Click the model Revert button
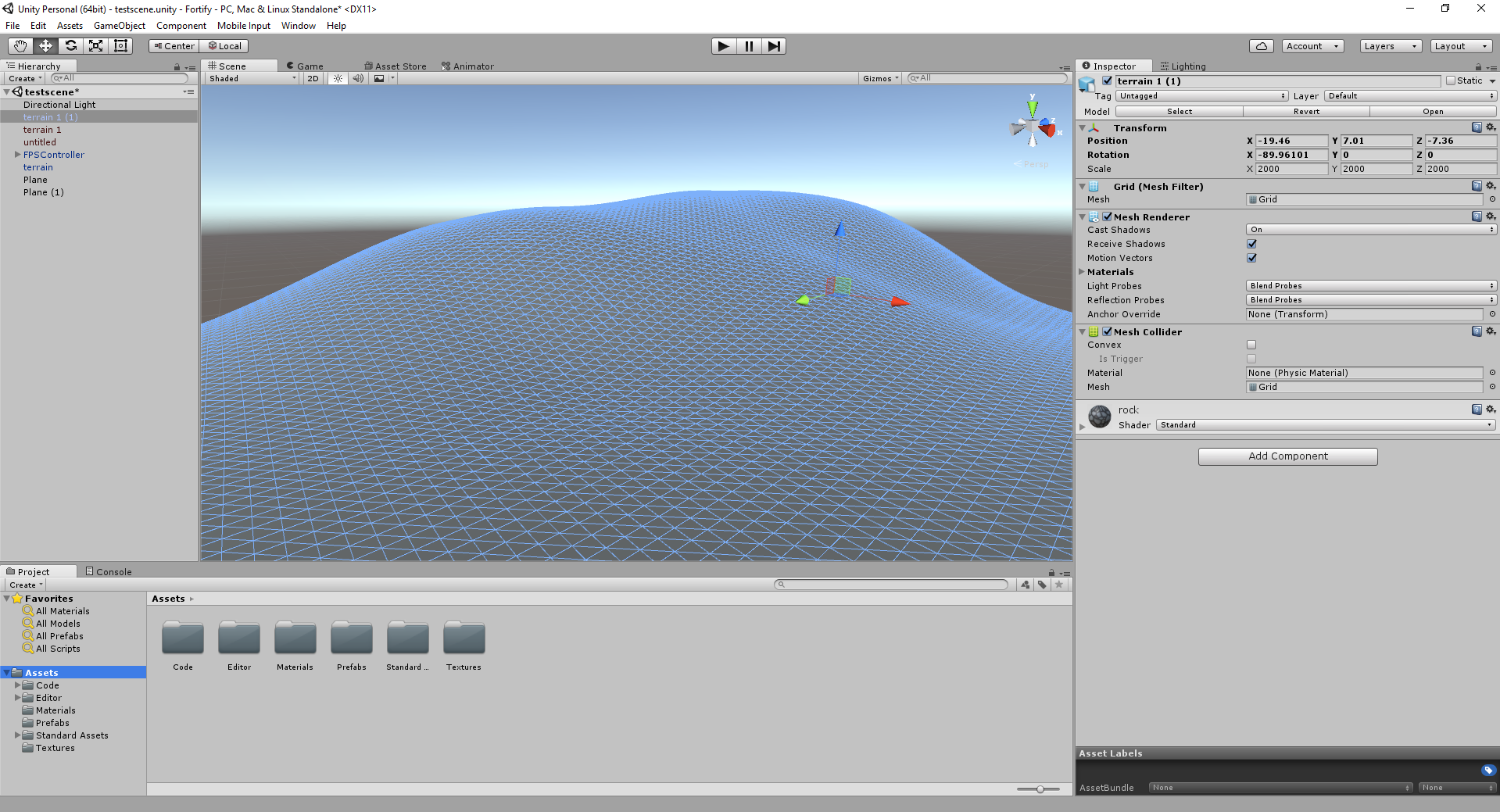This screenshot has width=1500, height=812. click(1306, 112)
